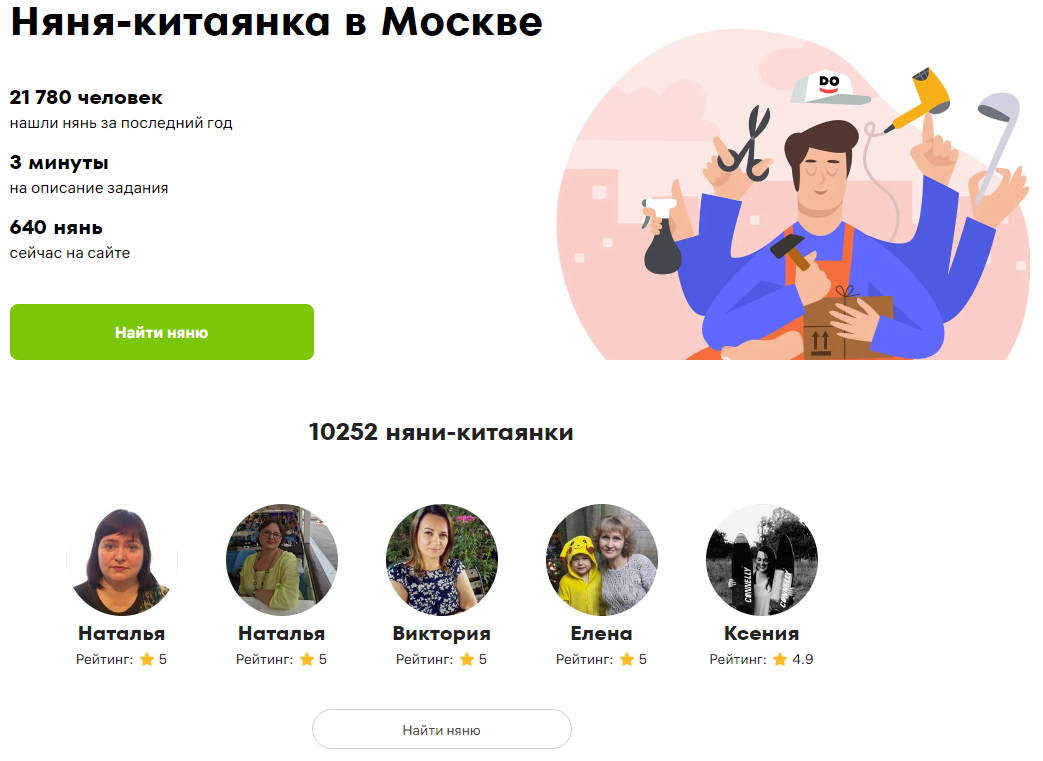Click the name Виктория
Viewport: 1043px width, 761px height.
(442, 633)
